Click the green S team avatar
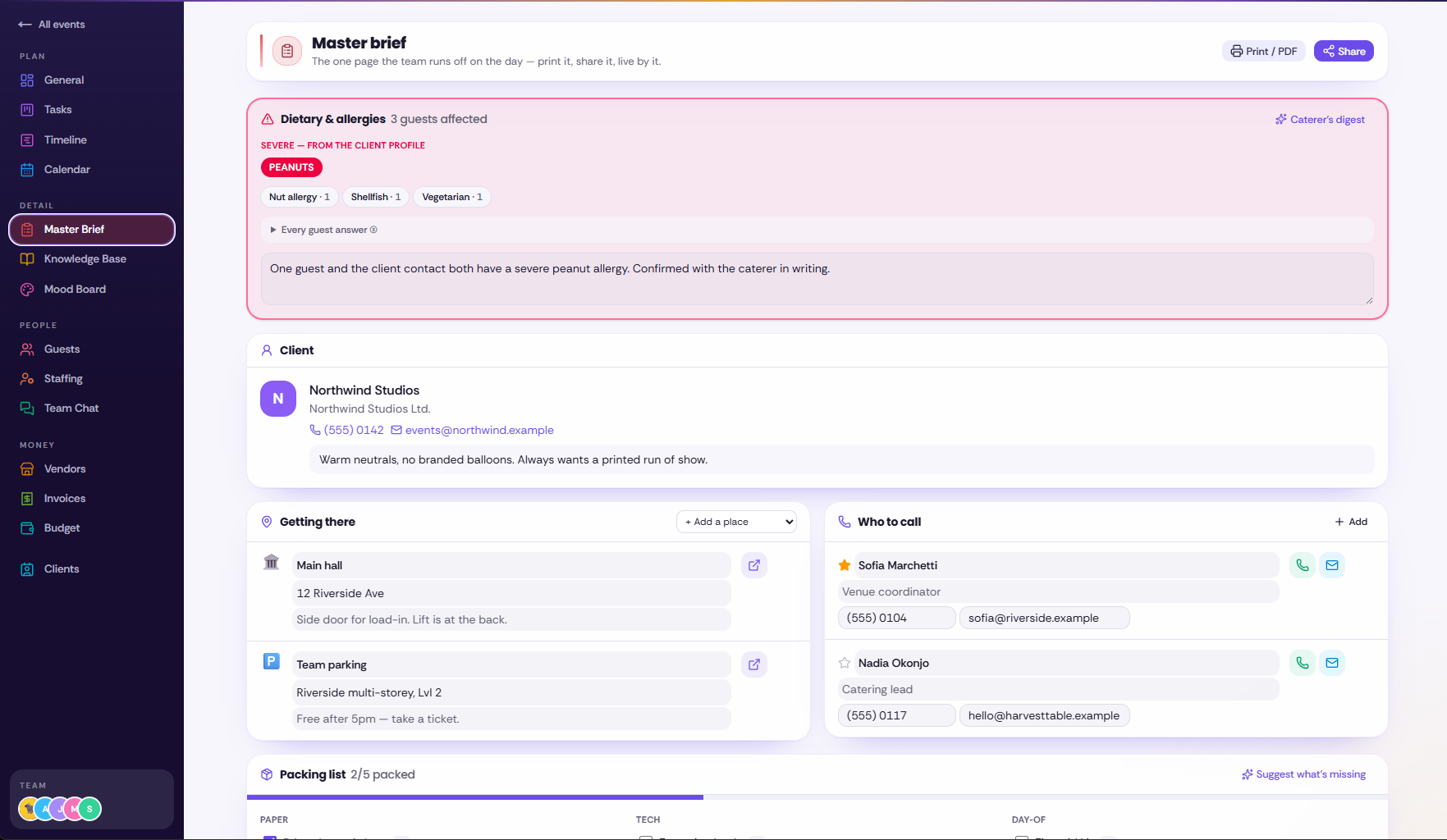This screenshot has width=1447, height=840. pos(89,809)
